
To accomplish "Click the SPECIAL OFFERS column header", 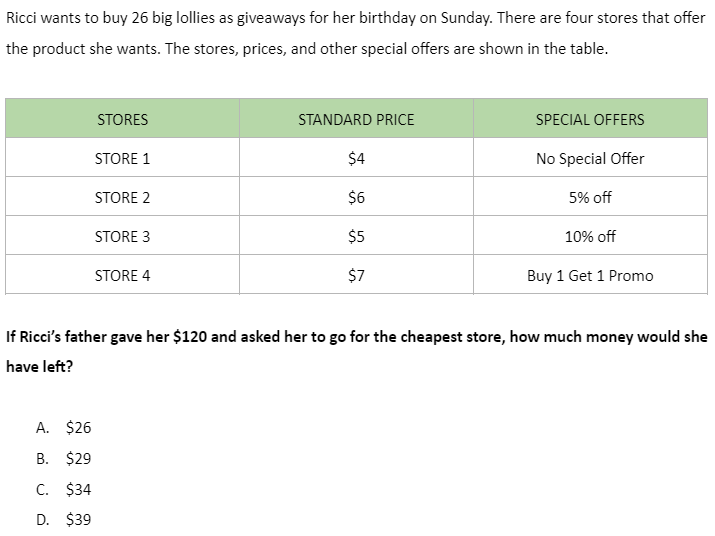I will click(x=590, y=119).
